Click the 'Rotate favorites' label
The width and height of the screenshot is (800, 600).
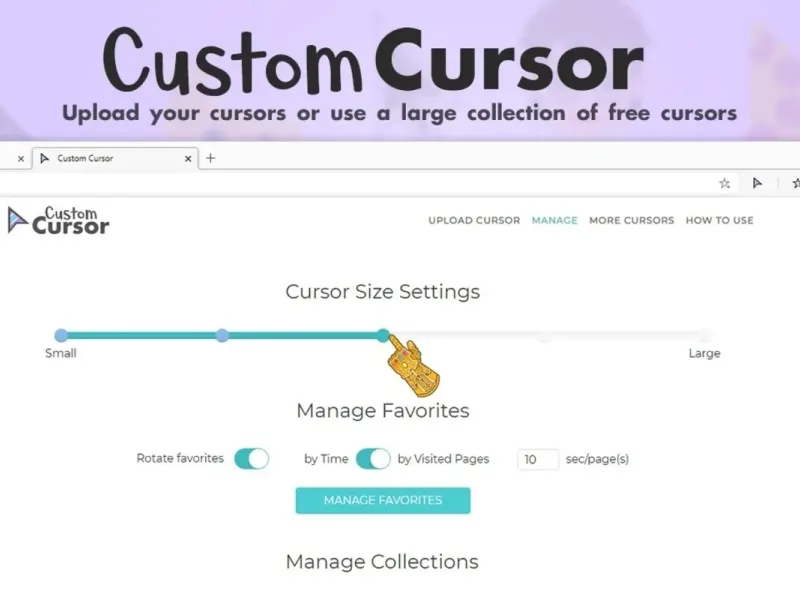[x=180, y=458]
